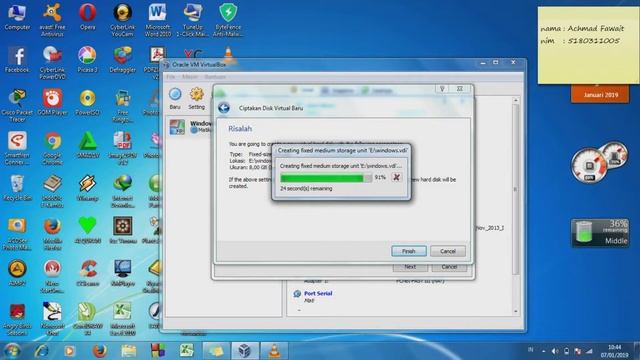This screenshot has height=360, width=640.
Task: Click the battery meter gadget showing 36%
Action: click(x=600, y=232)
